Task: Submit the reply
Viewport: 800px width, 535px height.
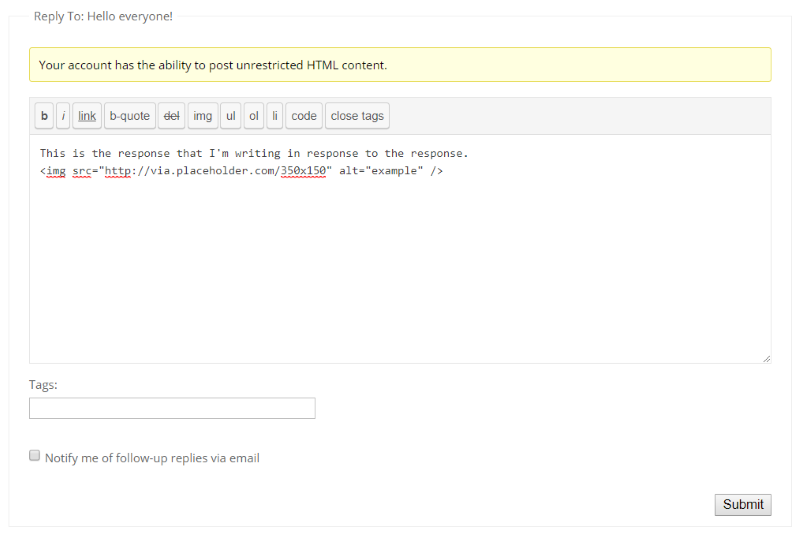Action: click(743, 504)
